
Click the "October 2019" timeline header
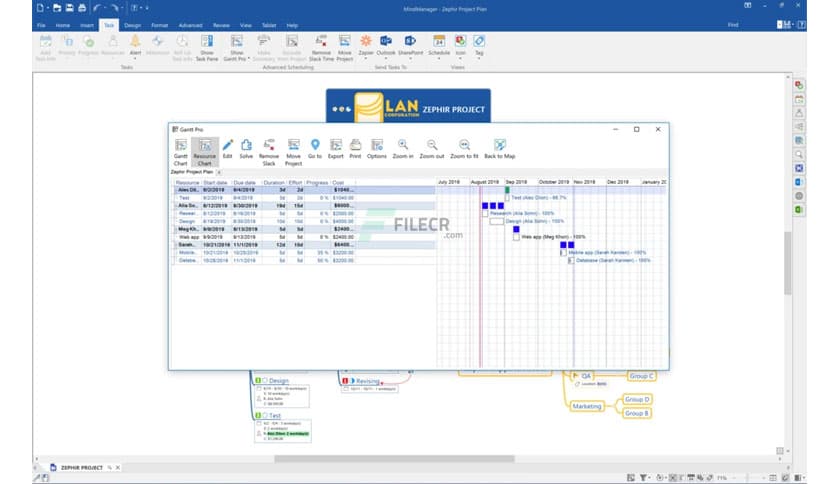click(553, 182)
